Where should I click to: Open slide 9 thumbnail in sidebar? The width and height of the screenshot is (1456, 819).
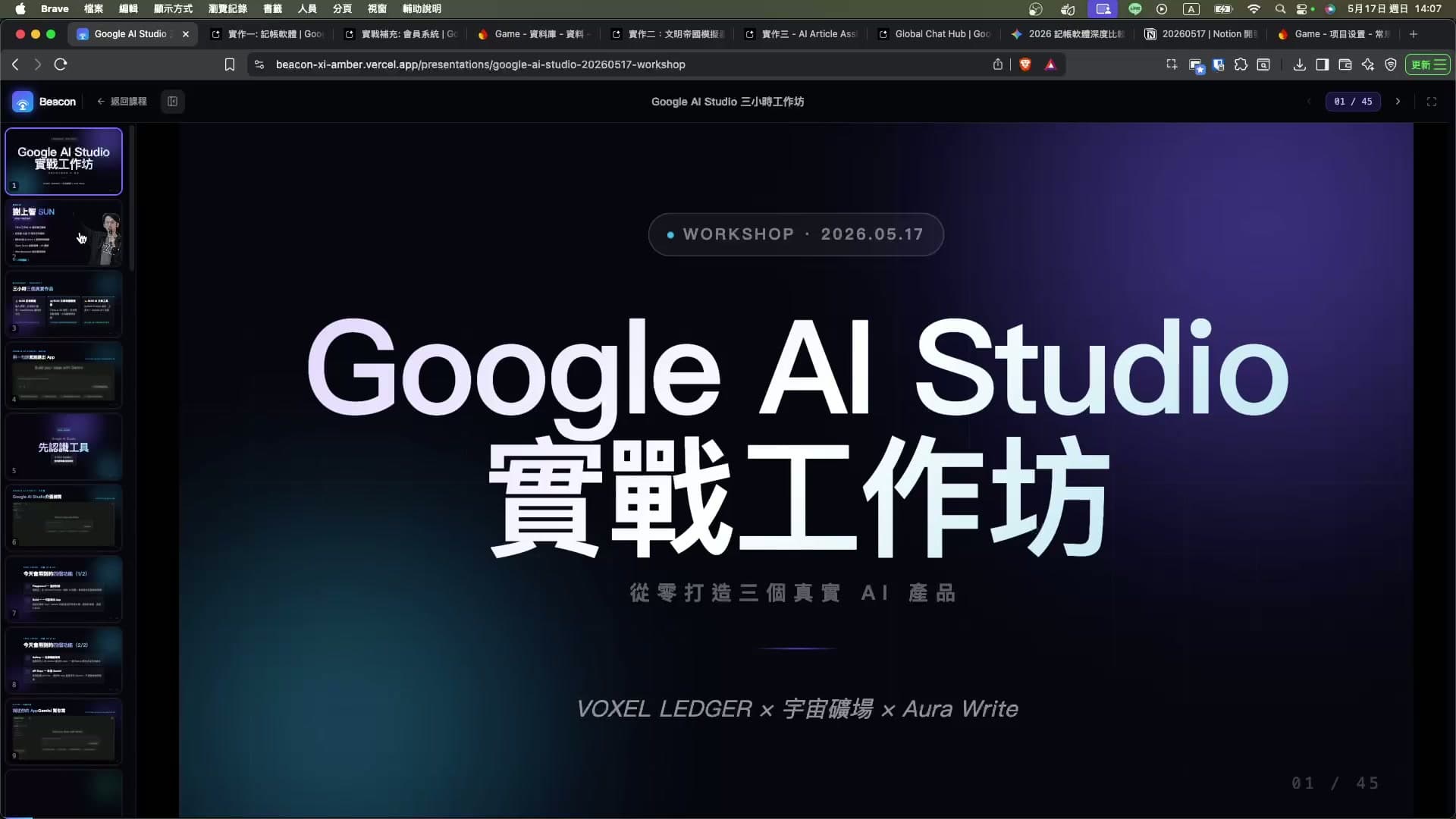[64, 732]
